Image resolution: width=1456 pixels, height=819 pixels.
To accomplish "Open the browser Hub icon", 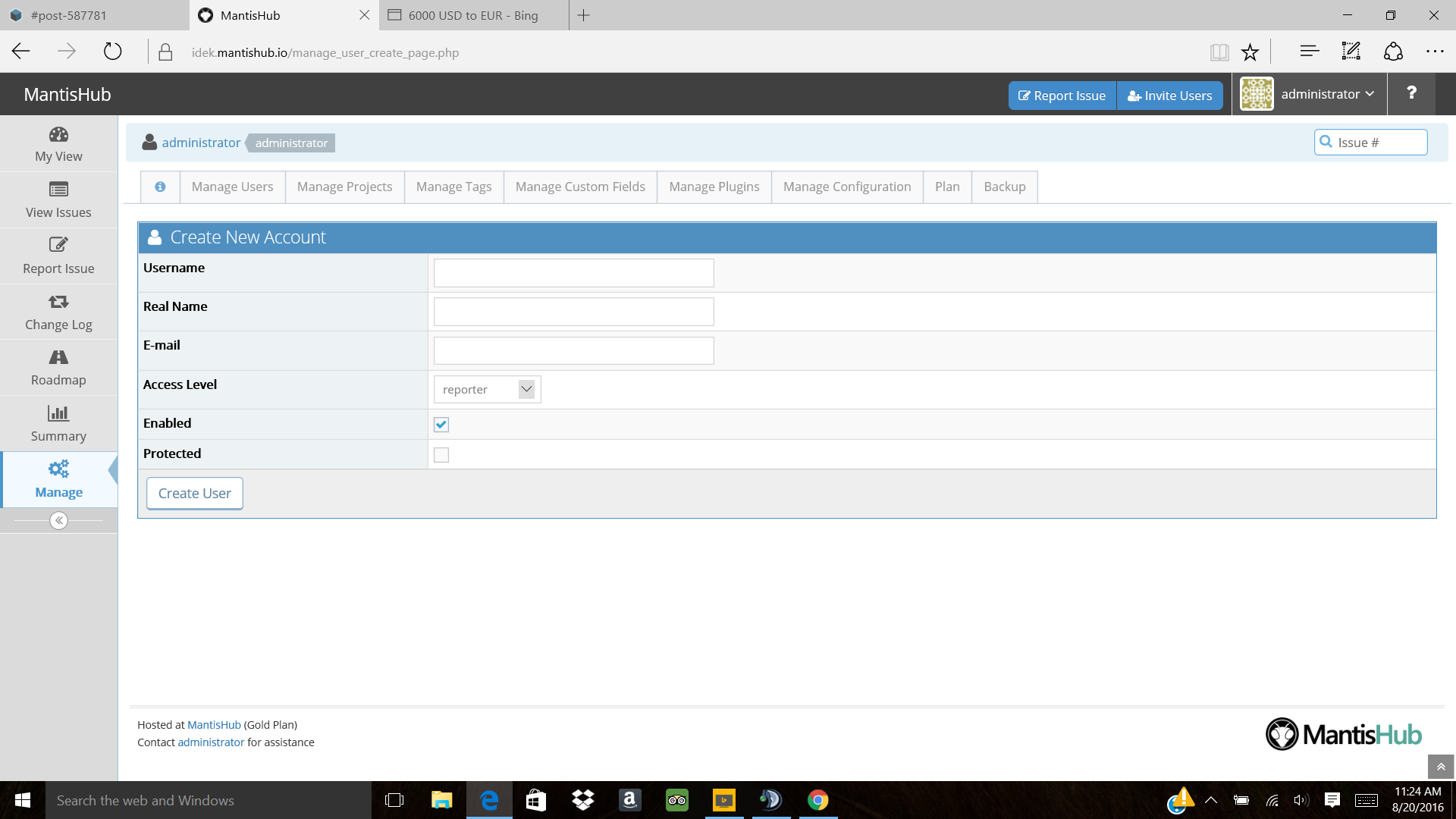I will click(x=1310, y=52).
